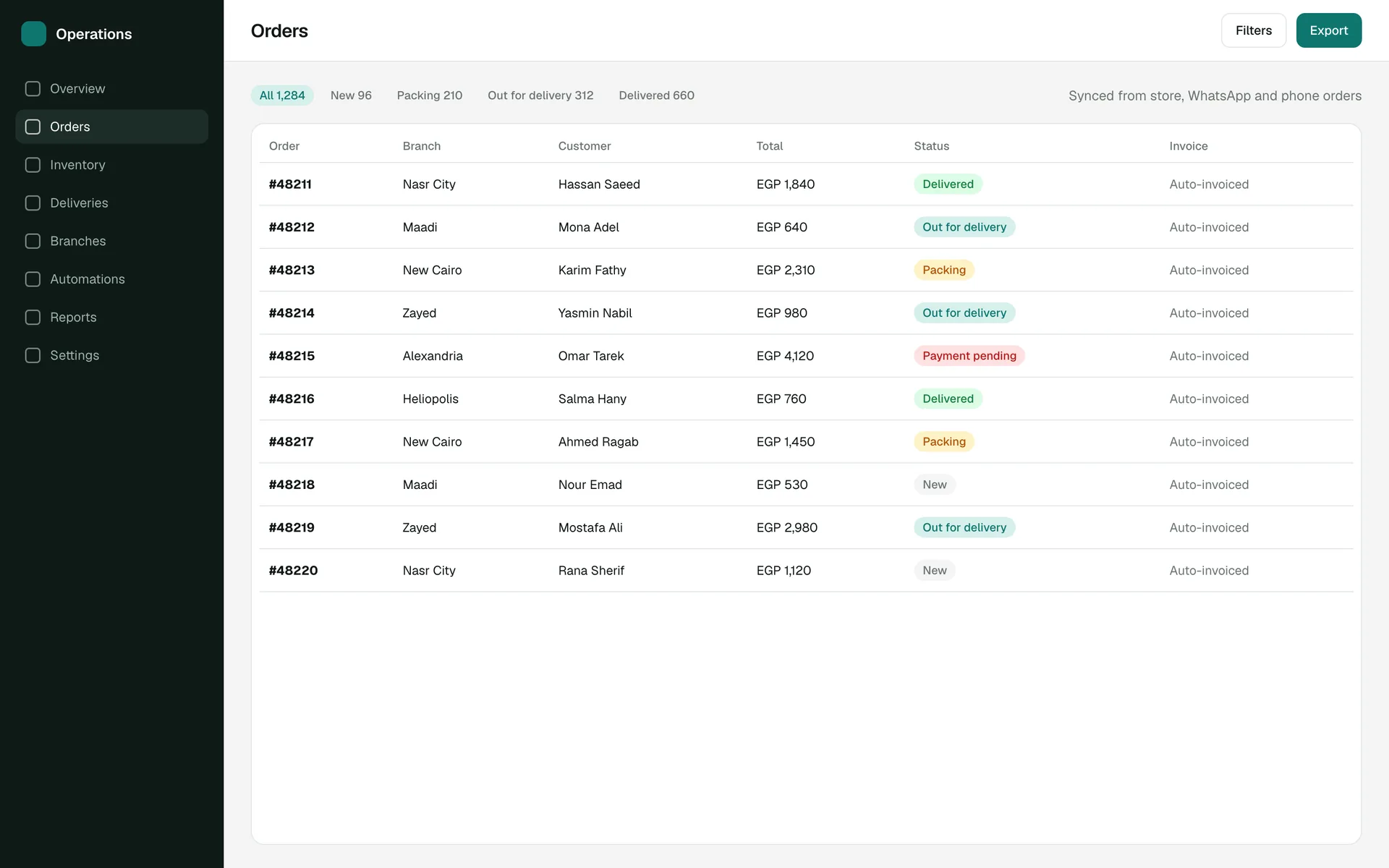
Task: Click the New badge for Nour Emad
Action: click(934, 485)
